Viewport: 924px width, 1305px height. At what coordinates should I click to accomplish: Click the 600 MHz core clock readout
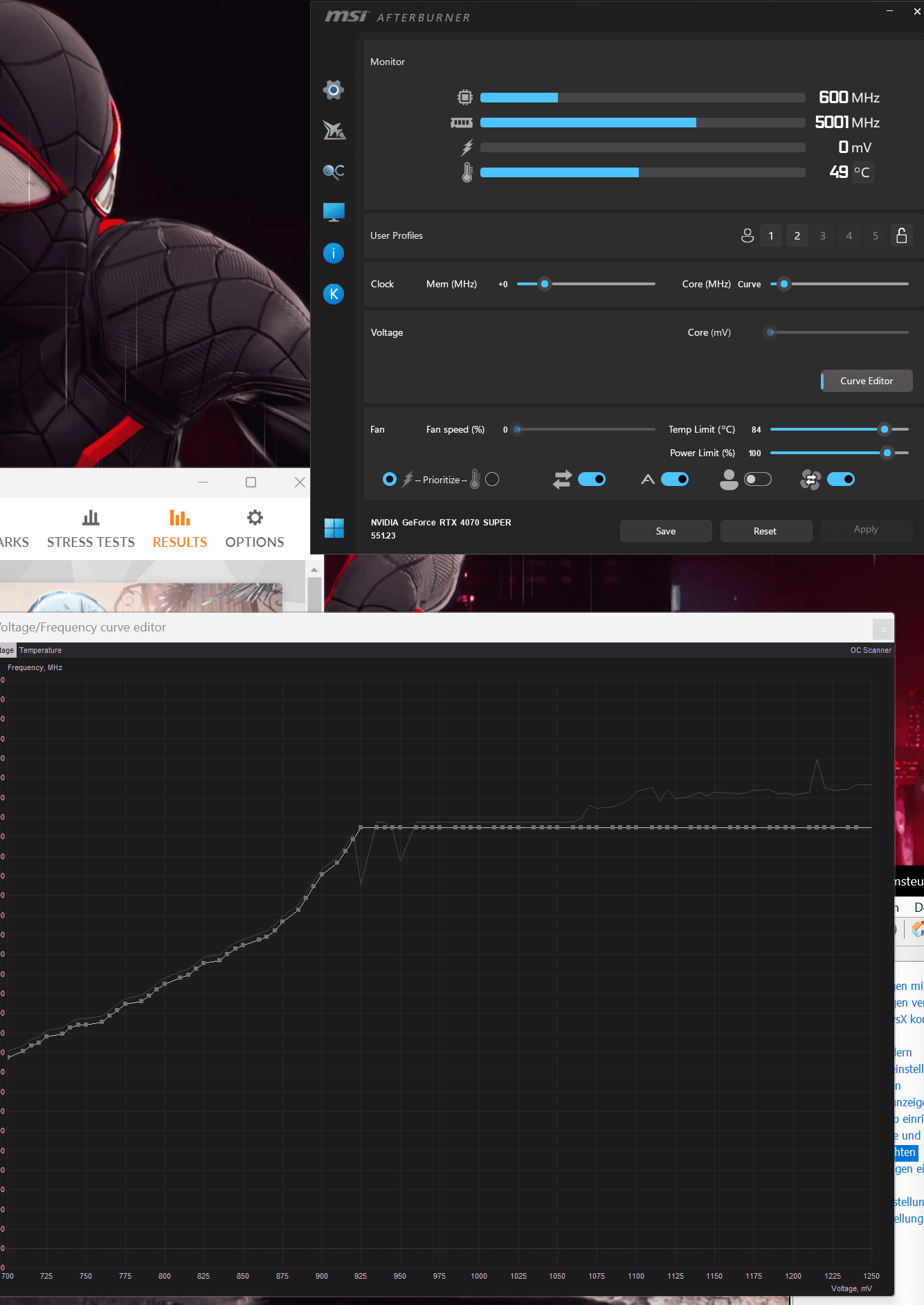click(x=849, y=98)
